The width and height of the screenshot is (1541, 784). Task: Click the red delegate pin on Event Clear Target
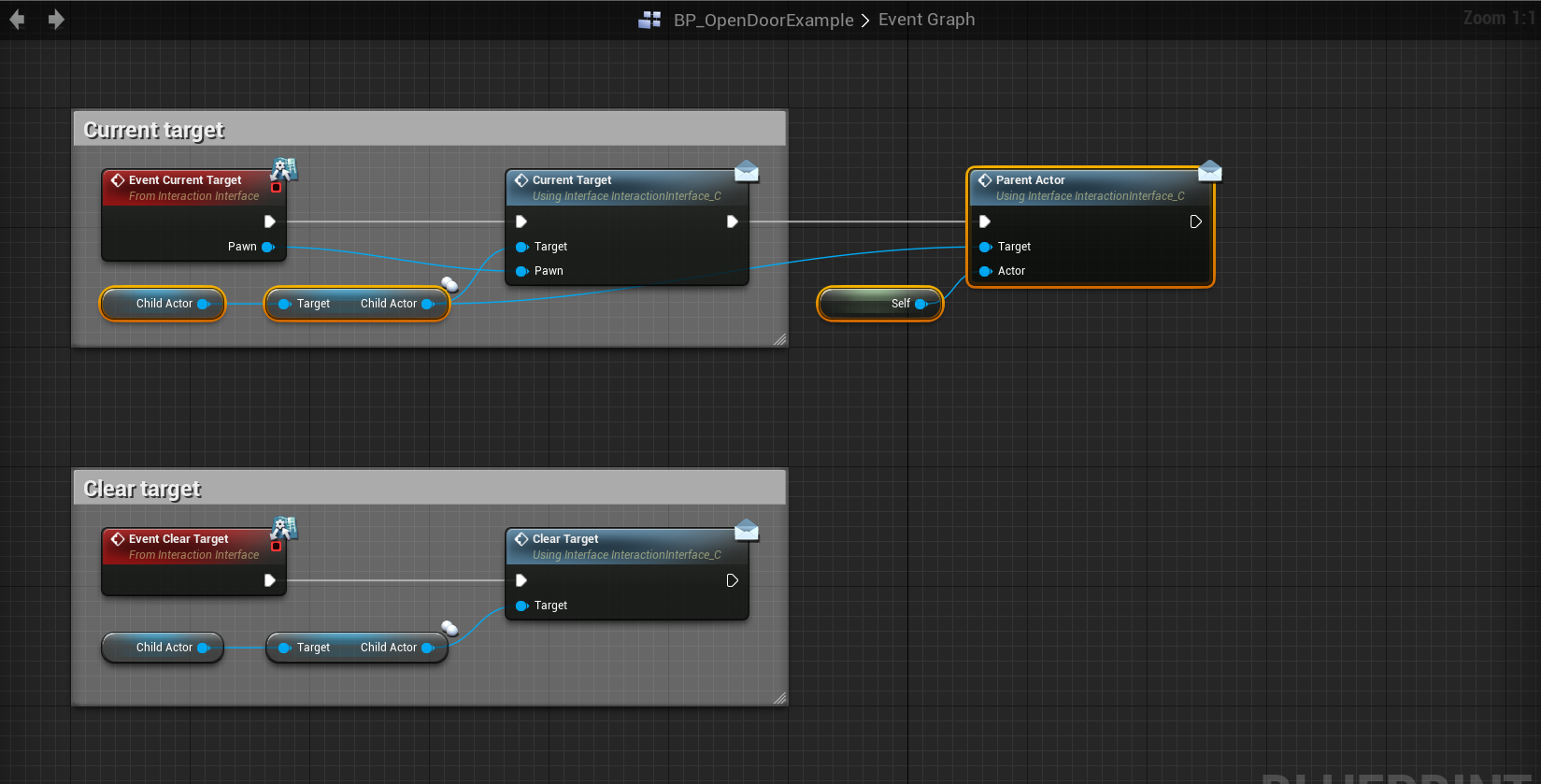[276, 547]
